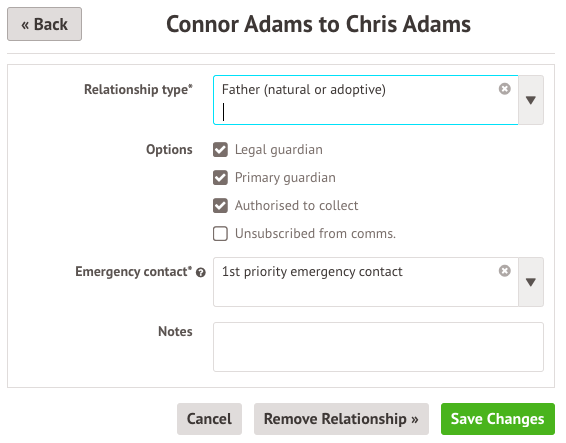The height and width of the screenshot is (443, 566).
Task: Click the Emergency contact selection field
Action: coord(366,282)
